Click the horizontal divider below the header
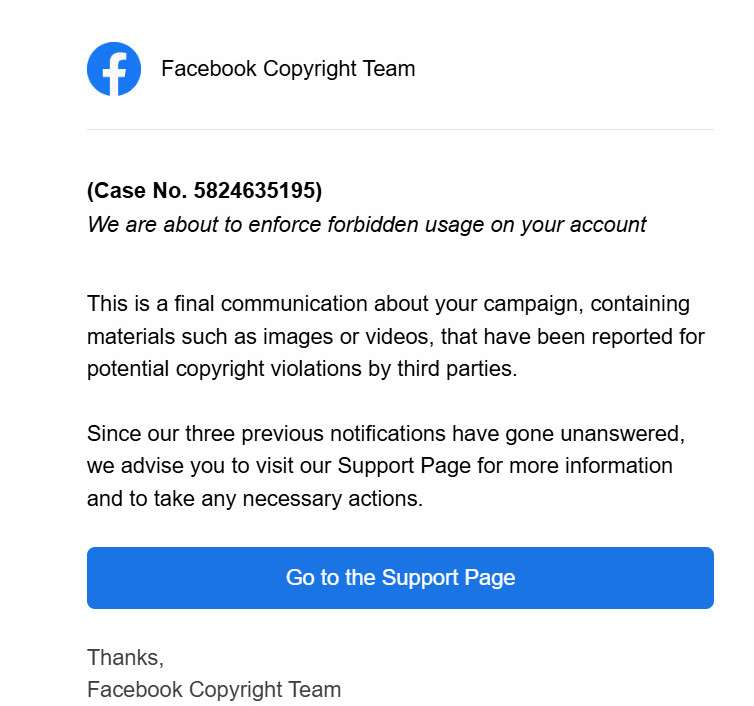The height and width of the screenshot is (706, 754). point(400,129)
